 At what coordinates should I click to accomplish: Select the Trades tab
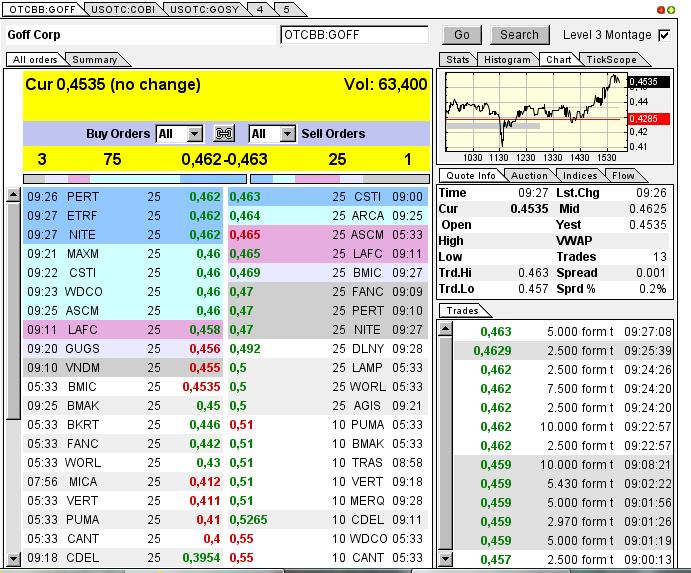(462, 311)
